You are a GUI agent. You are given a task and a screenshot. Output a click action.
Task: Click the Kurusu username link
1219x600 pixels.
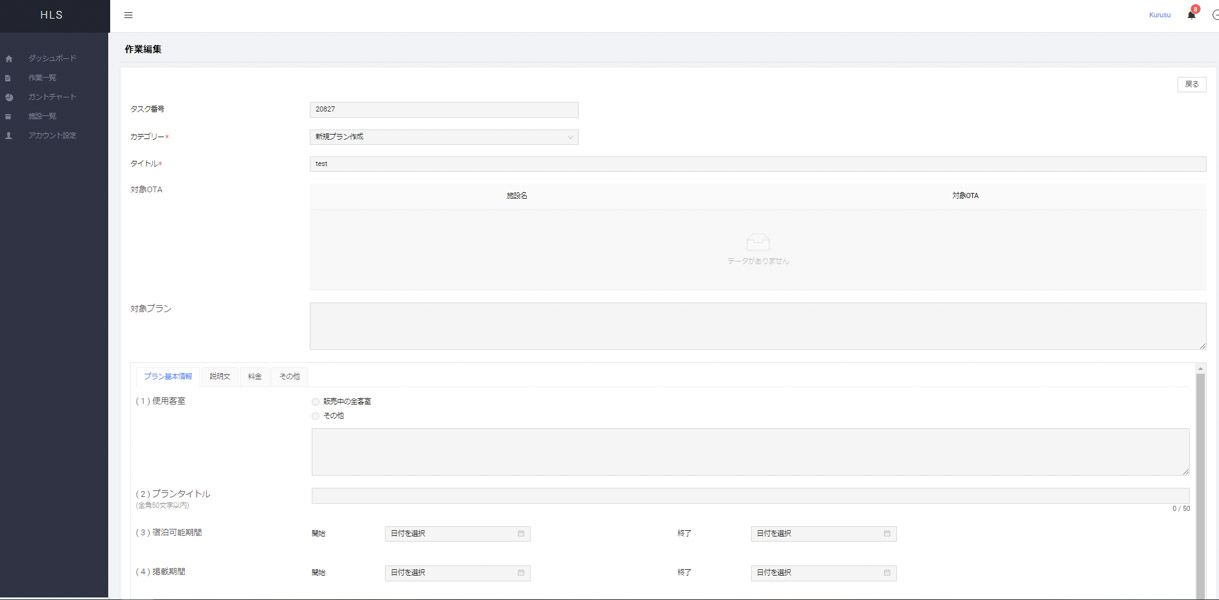click(x=1160, y=15)
